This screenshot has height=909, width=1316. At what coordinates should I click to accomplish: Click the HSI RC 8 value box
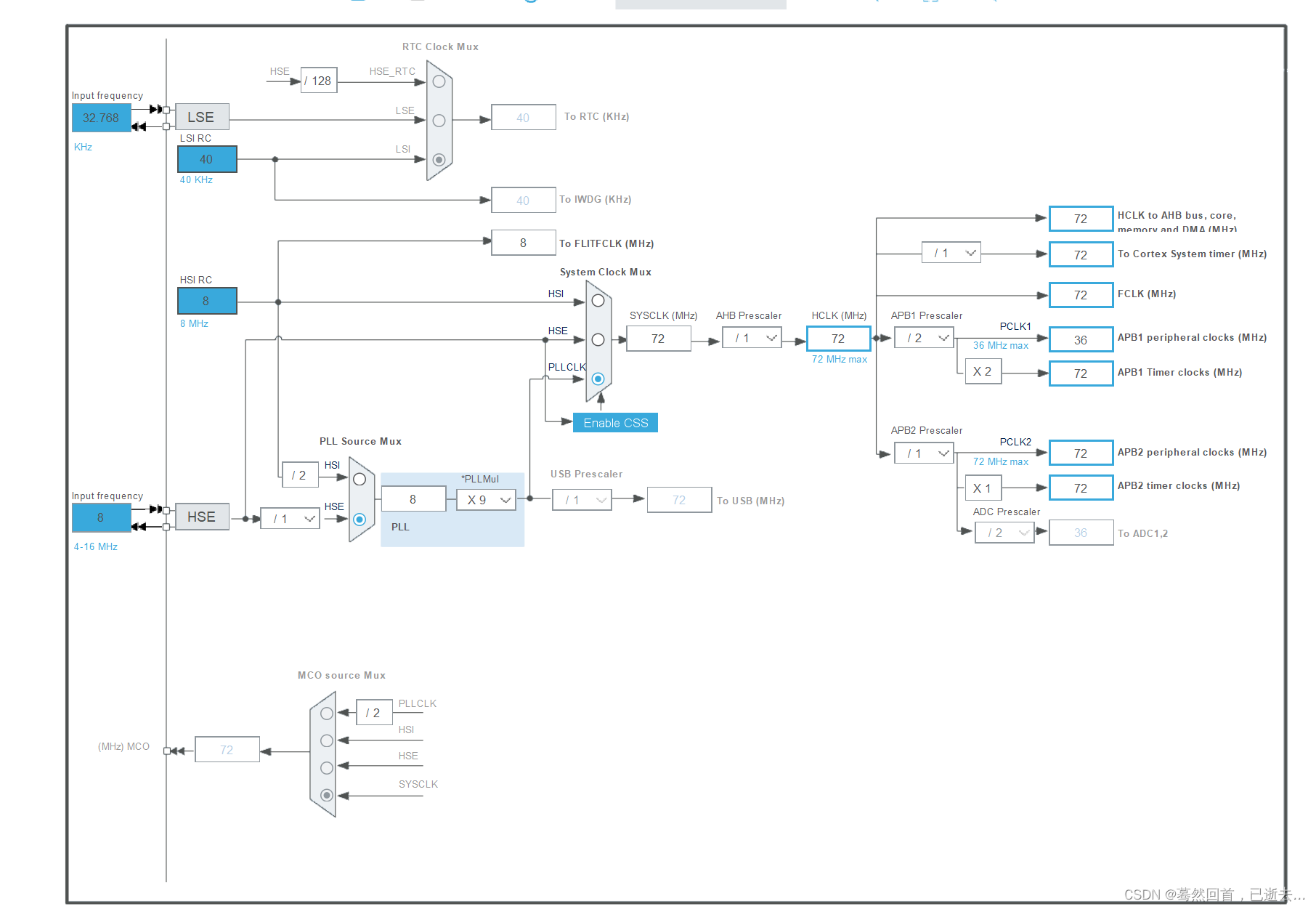(207, 301)
